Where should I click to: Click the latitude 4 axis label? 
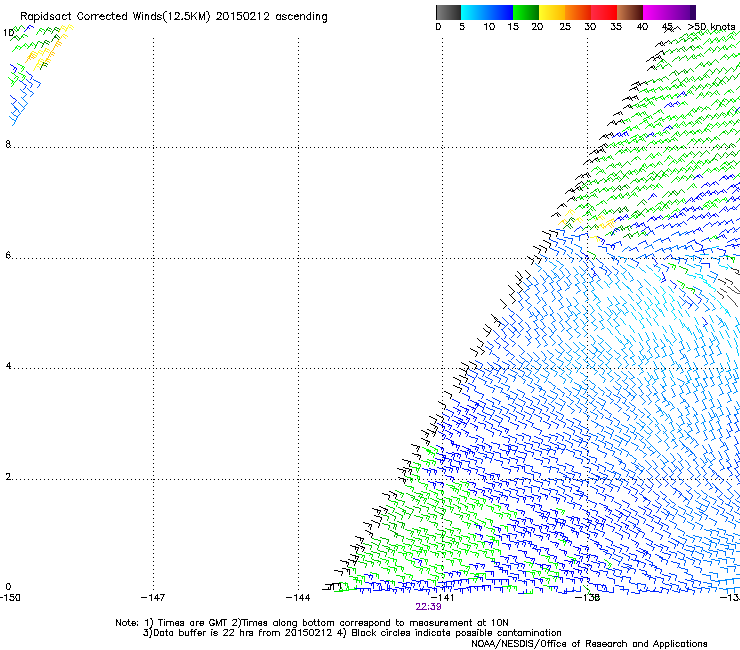click(8, 366)
